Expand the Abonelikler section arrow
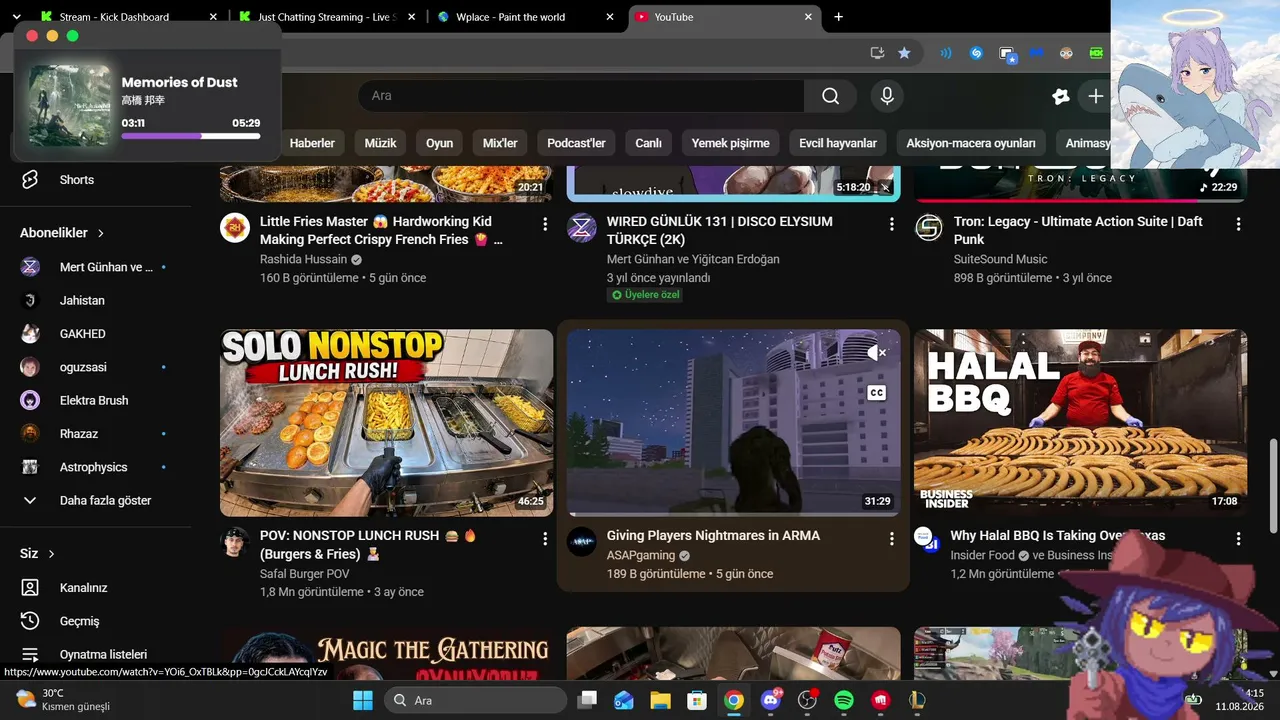Image resolution: width=1280 pixels, height=720 pixels. click(101, 233)
